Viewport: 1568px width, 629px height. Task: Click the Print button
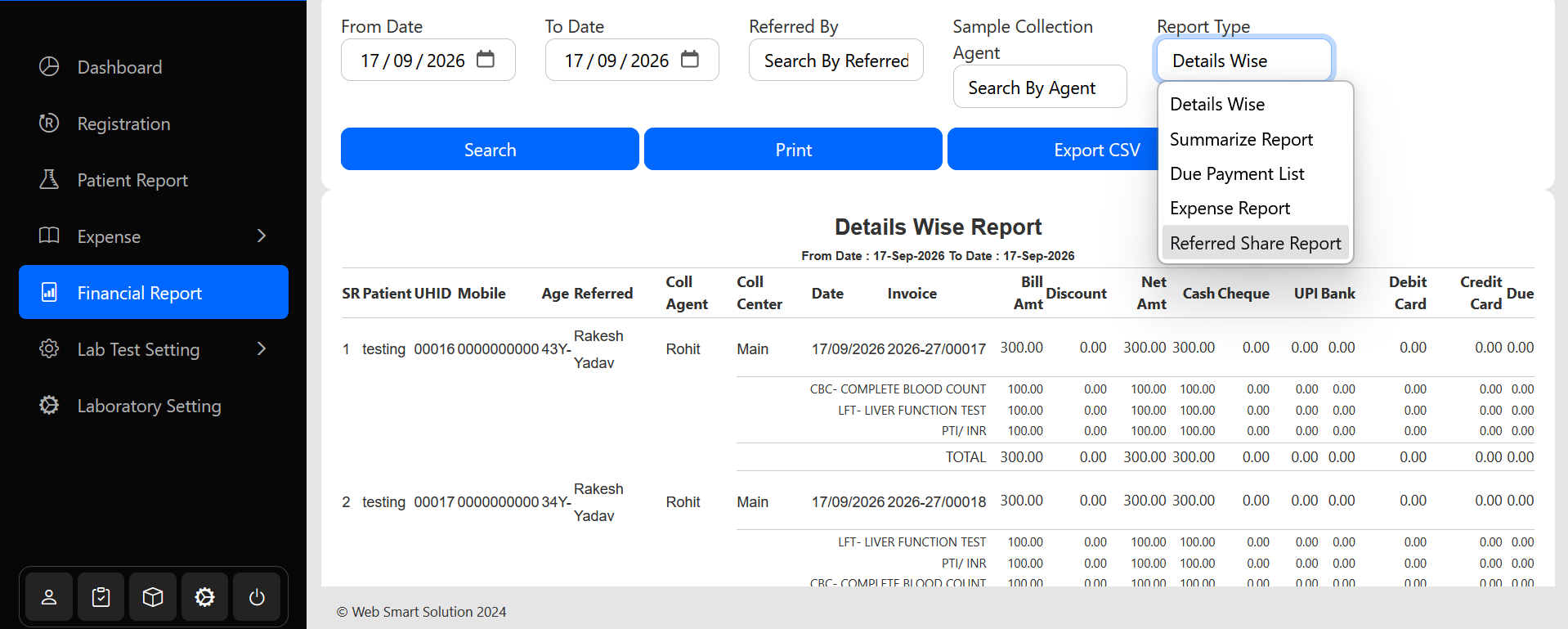(x=793, y=149)
